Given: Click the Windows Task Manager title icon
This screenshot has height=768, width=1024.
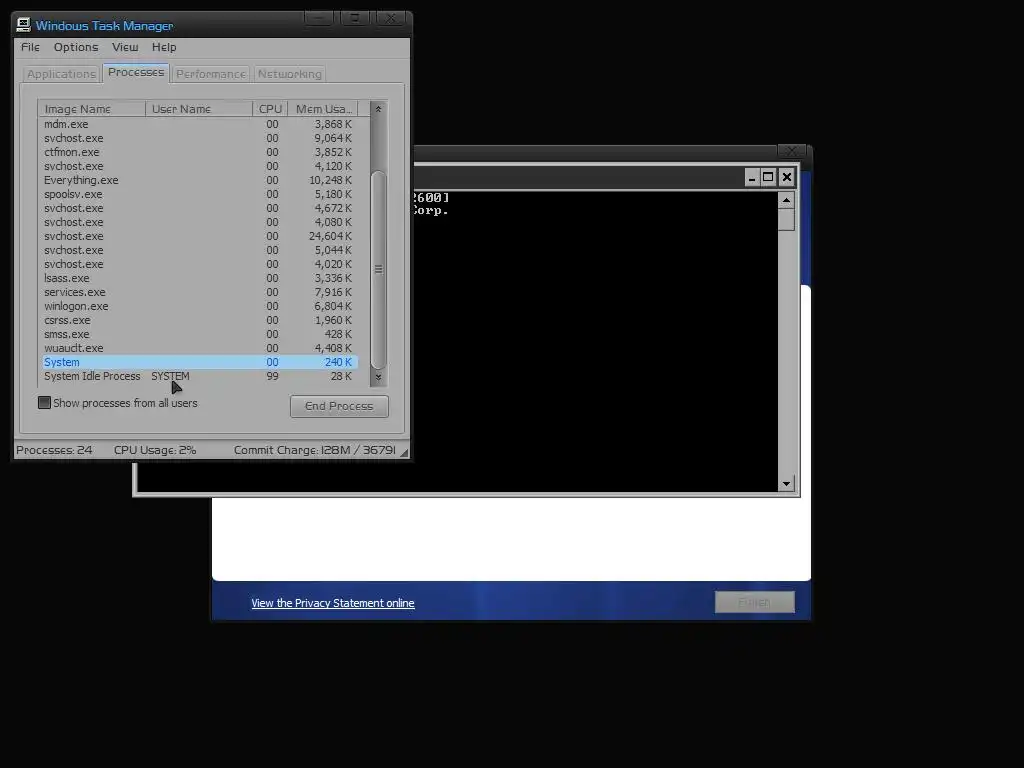Looking at the screenshot, I should click(x=24, y=25).
